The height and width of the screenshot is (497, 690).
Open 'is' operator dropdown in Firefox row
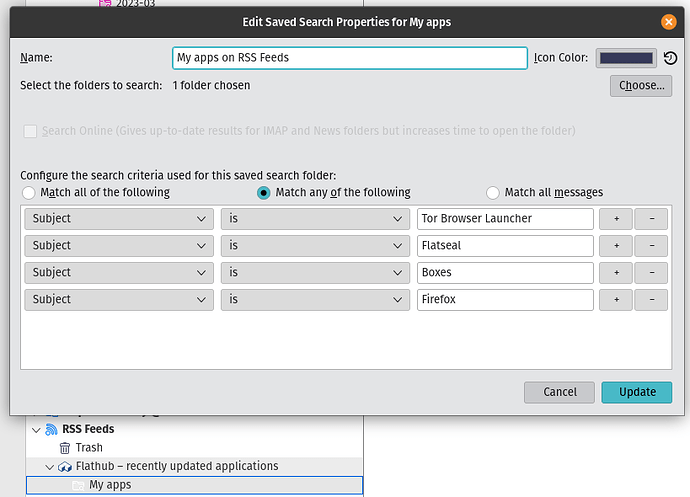(x=315, y=300)
